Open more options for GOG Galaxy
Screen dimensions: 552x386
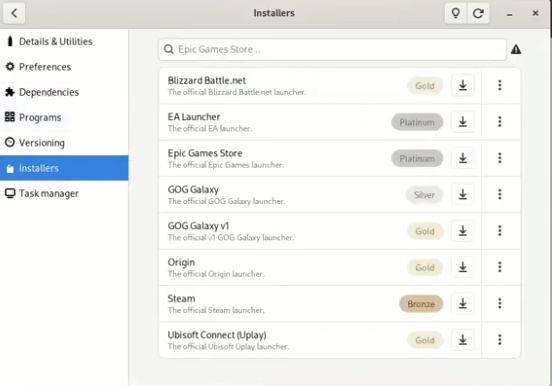tap(500, 194)
